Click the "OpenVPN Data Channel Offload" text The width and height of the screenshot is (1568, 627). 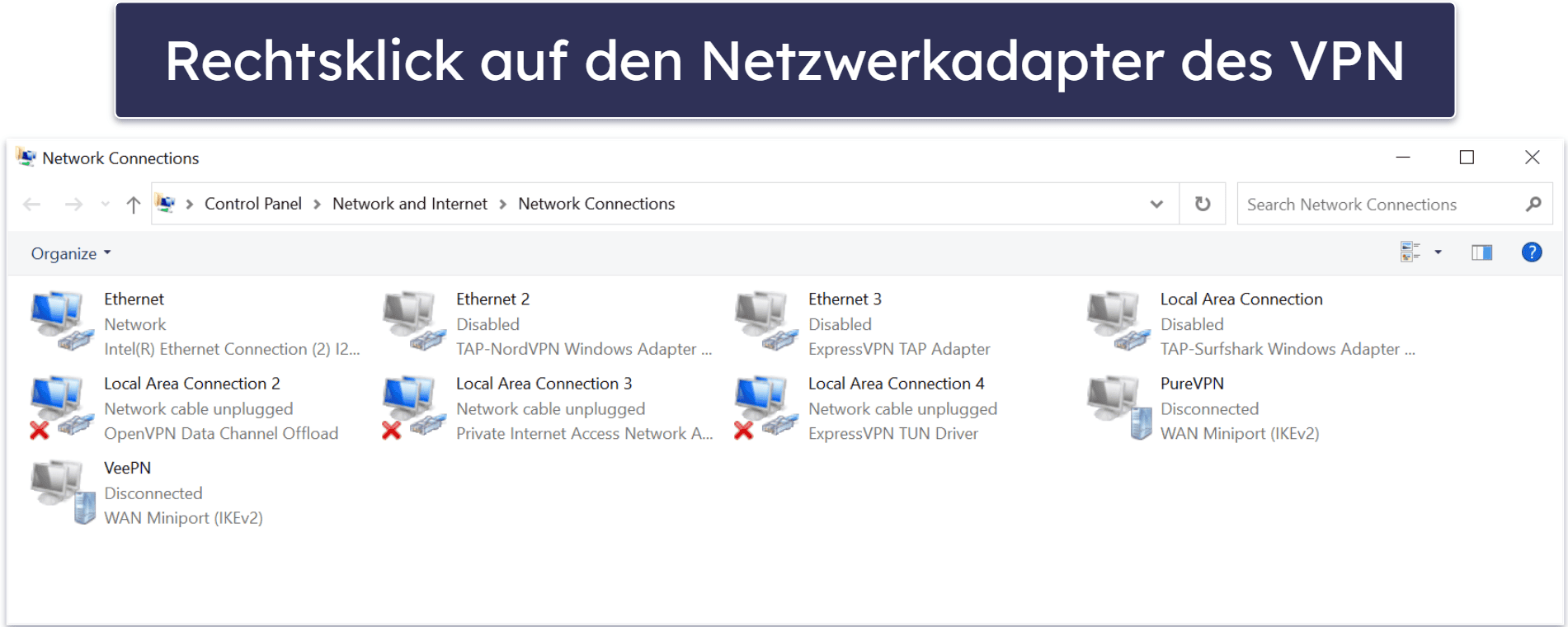(x=221, y=433)
